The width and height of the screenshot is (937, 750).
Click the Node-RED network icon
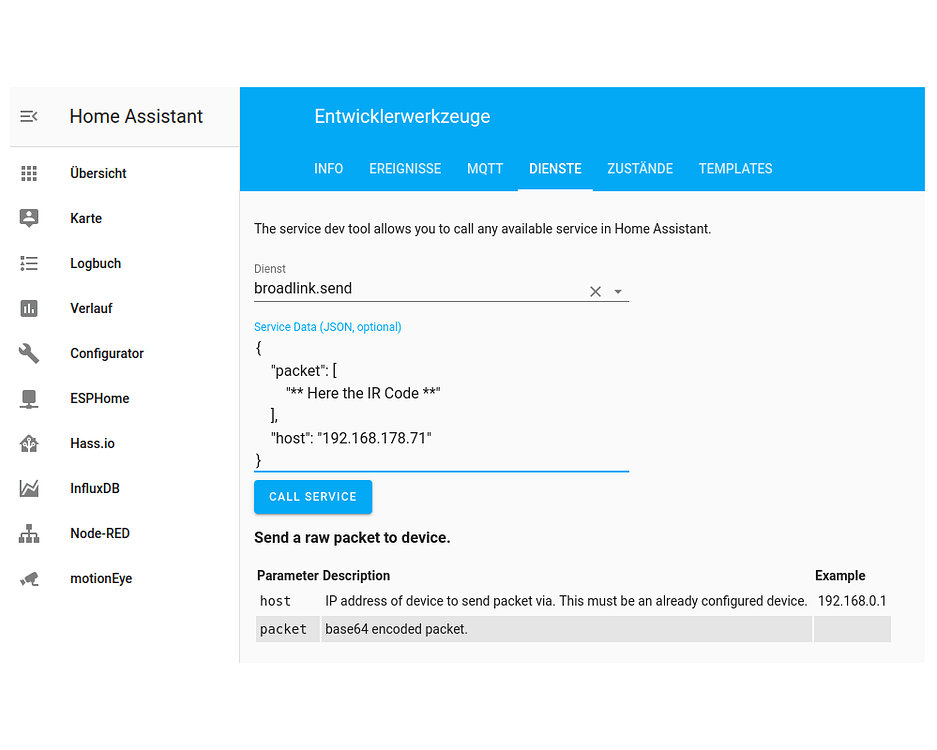tap(29, 533)
